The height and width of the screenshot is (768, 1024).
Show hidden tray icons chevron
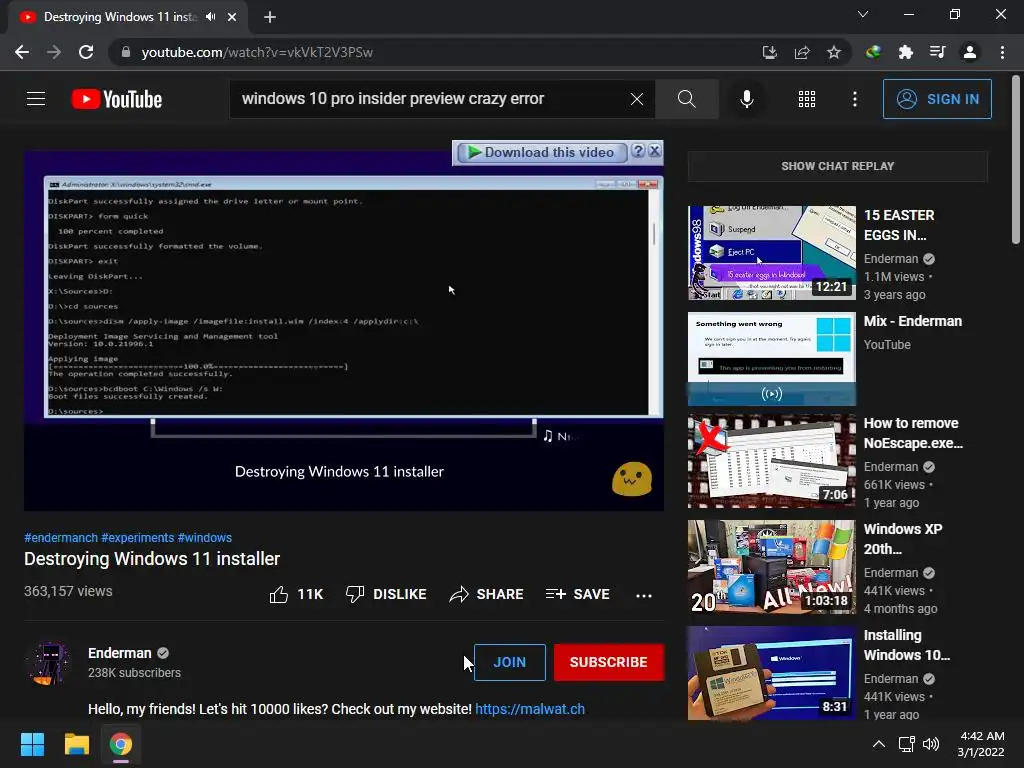(x=879, y=744)
